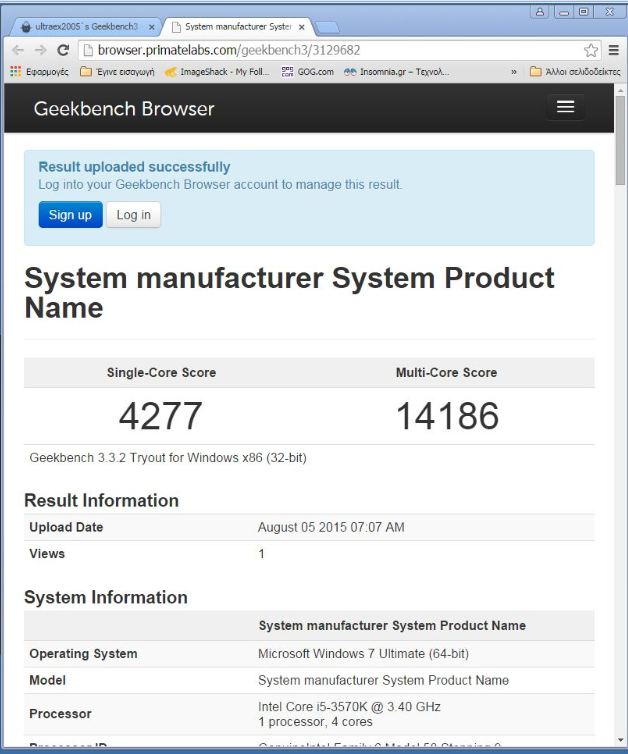Click the 'Single-Core Score' header
This screenshot has height=754, width=628.
click(162, 372)
